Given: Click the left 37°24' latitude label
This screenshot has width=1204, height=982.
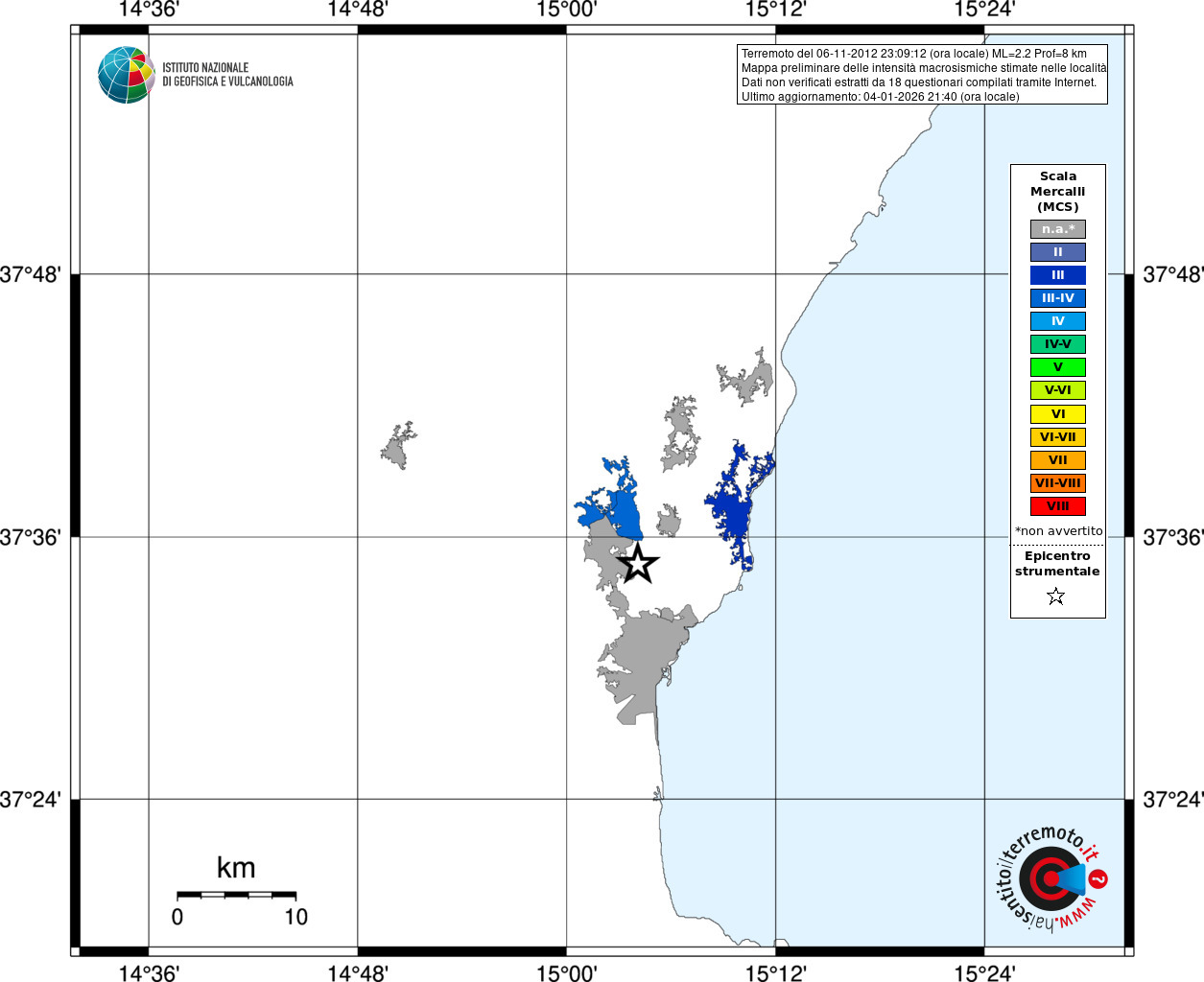Looking at the screenshot, I should [x=31, y=800].
